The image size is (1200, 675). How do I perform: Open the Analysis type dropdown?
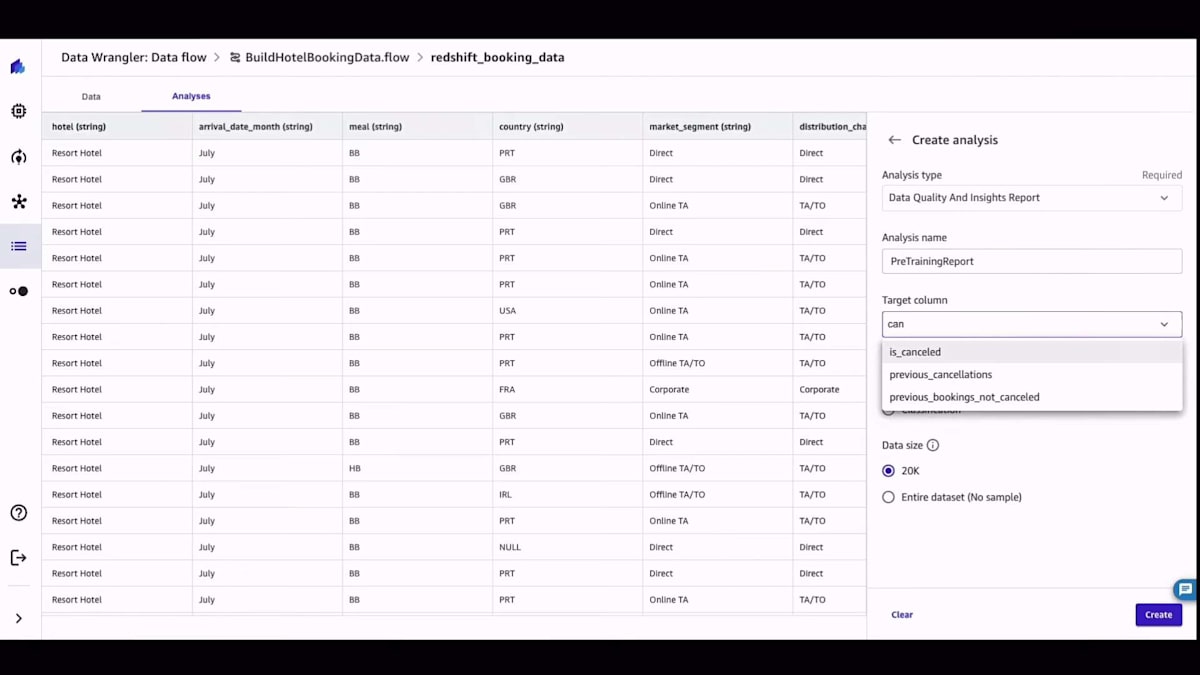click(1032, 198)
